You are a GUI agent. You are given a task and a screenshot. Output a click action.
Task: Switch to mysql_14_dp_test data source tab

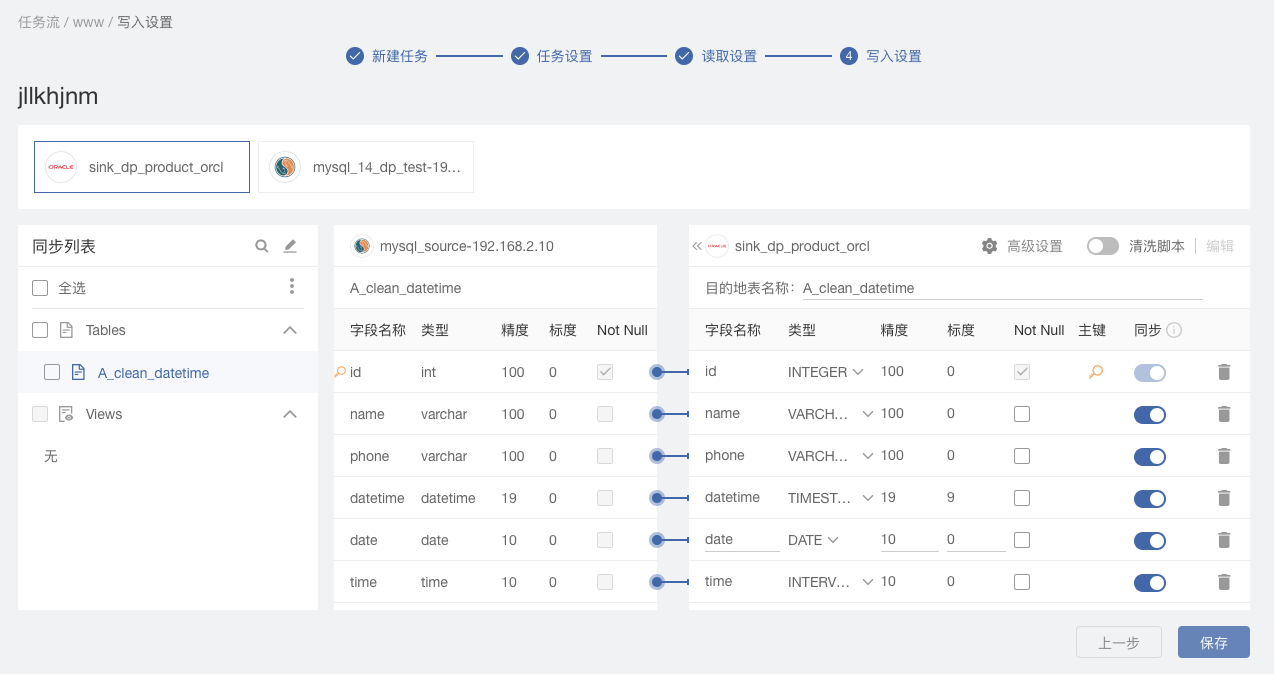[366, 167]
